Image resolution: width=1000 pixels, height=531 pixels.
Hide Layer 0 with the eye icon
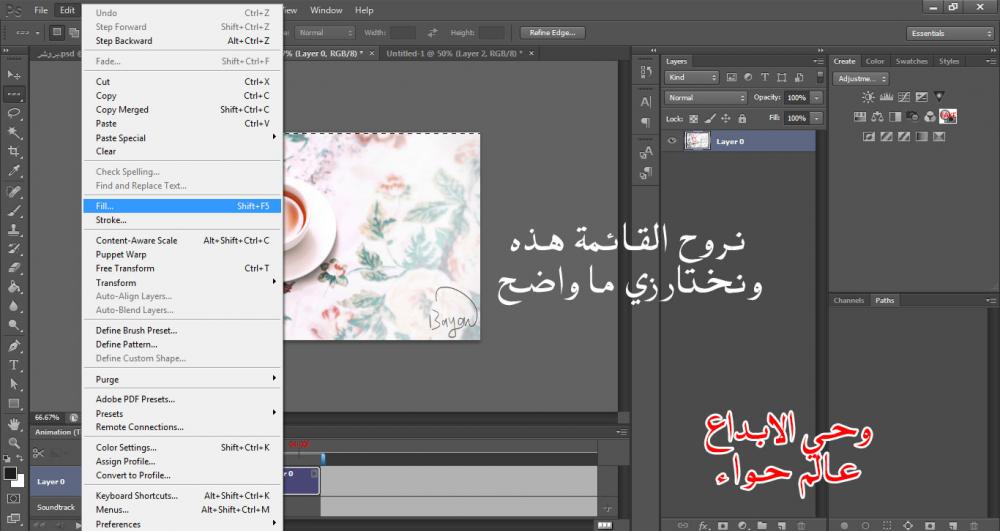point(672,142)
